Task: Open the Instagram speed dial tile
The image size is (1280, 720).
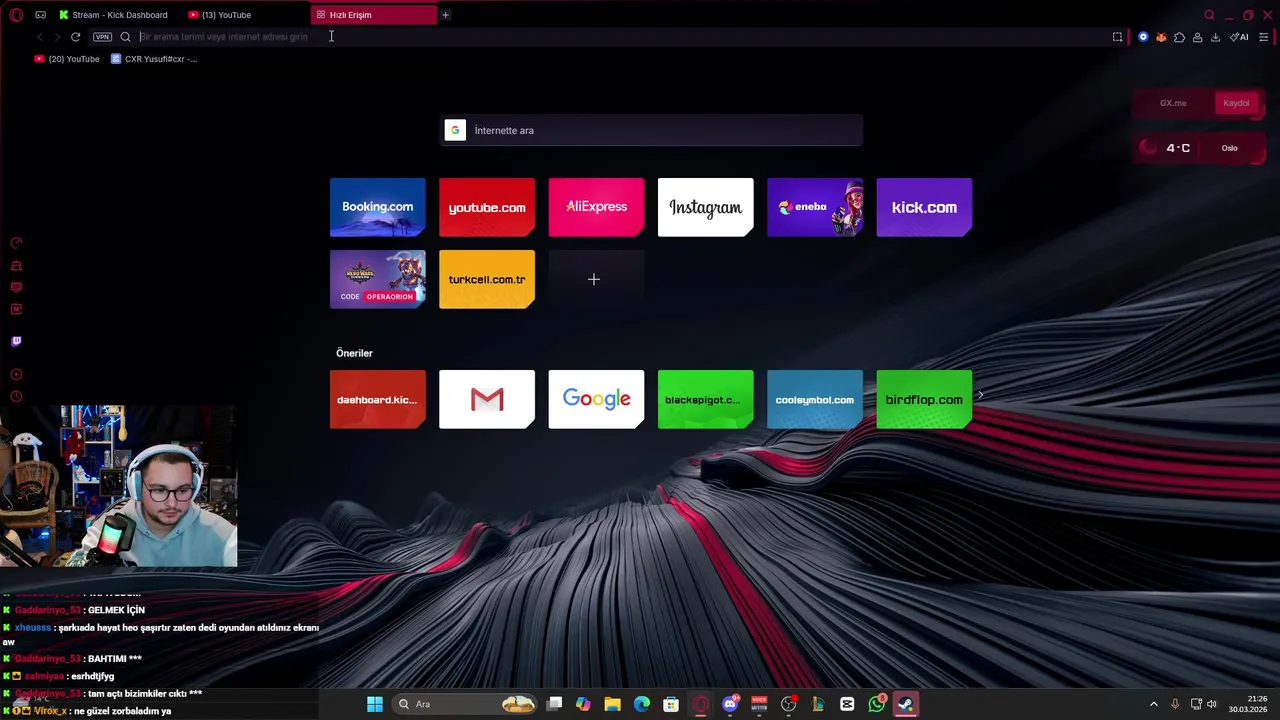Action: (x=706, y=207)
